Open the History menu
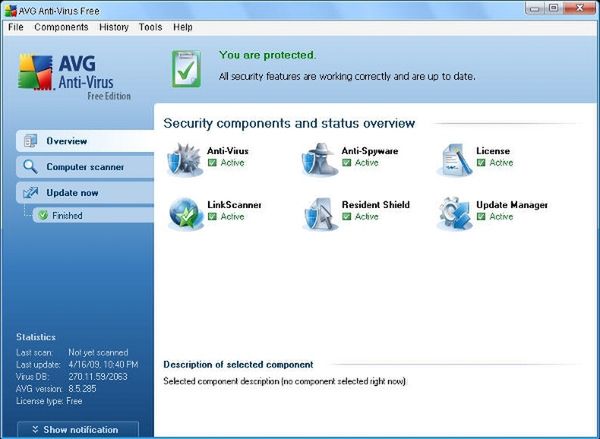 coord(114,27)
